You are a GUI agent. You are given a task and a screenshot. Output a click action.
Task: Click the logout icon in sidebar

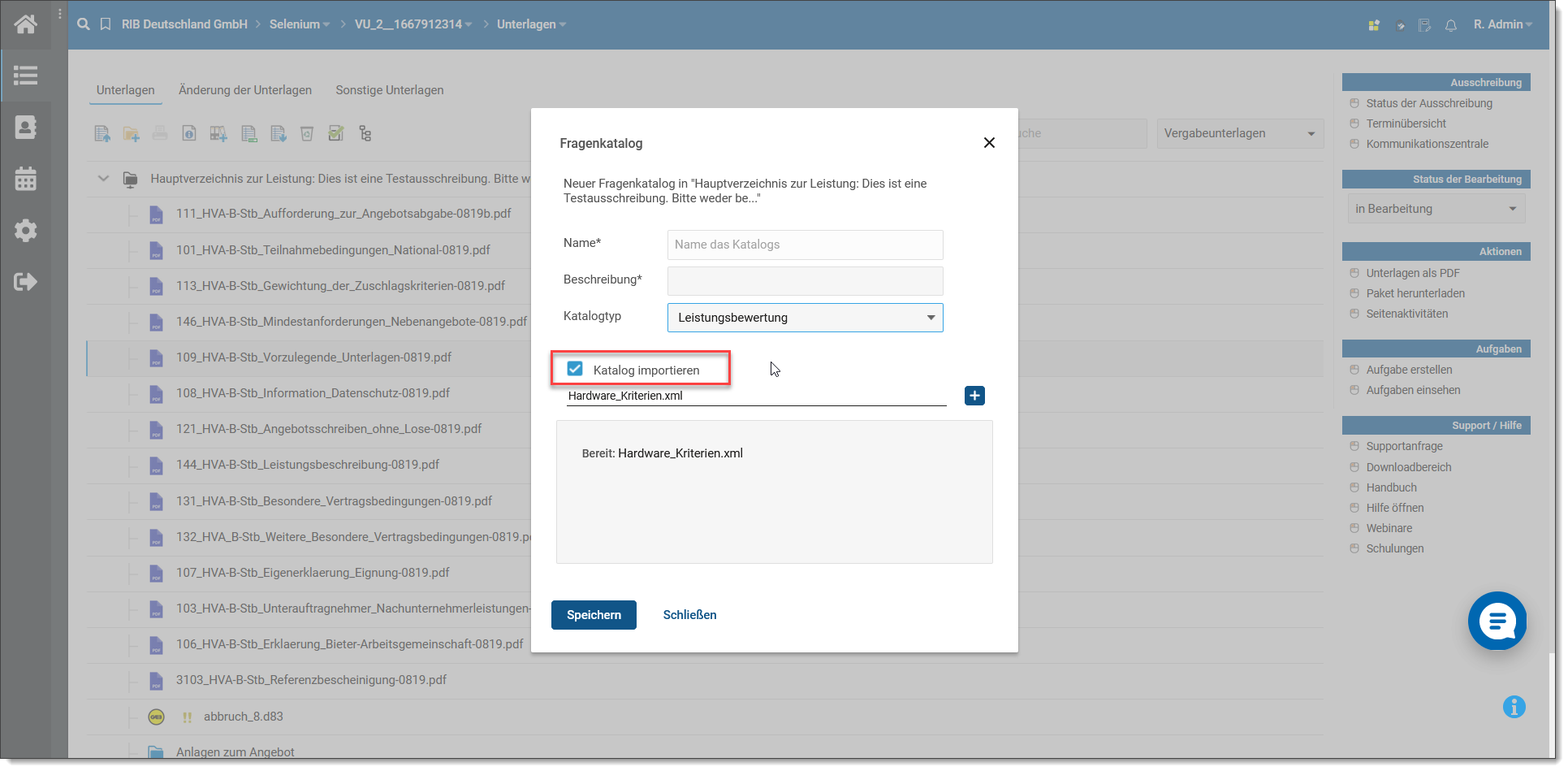point(25,282)
